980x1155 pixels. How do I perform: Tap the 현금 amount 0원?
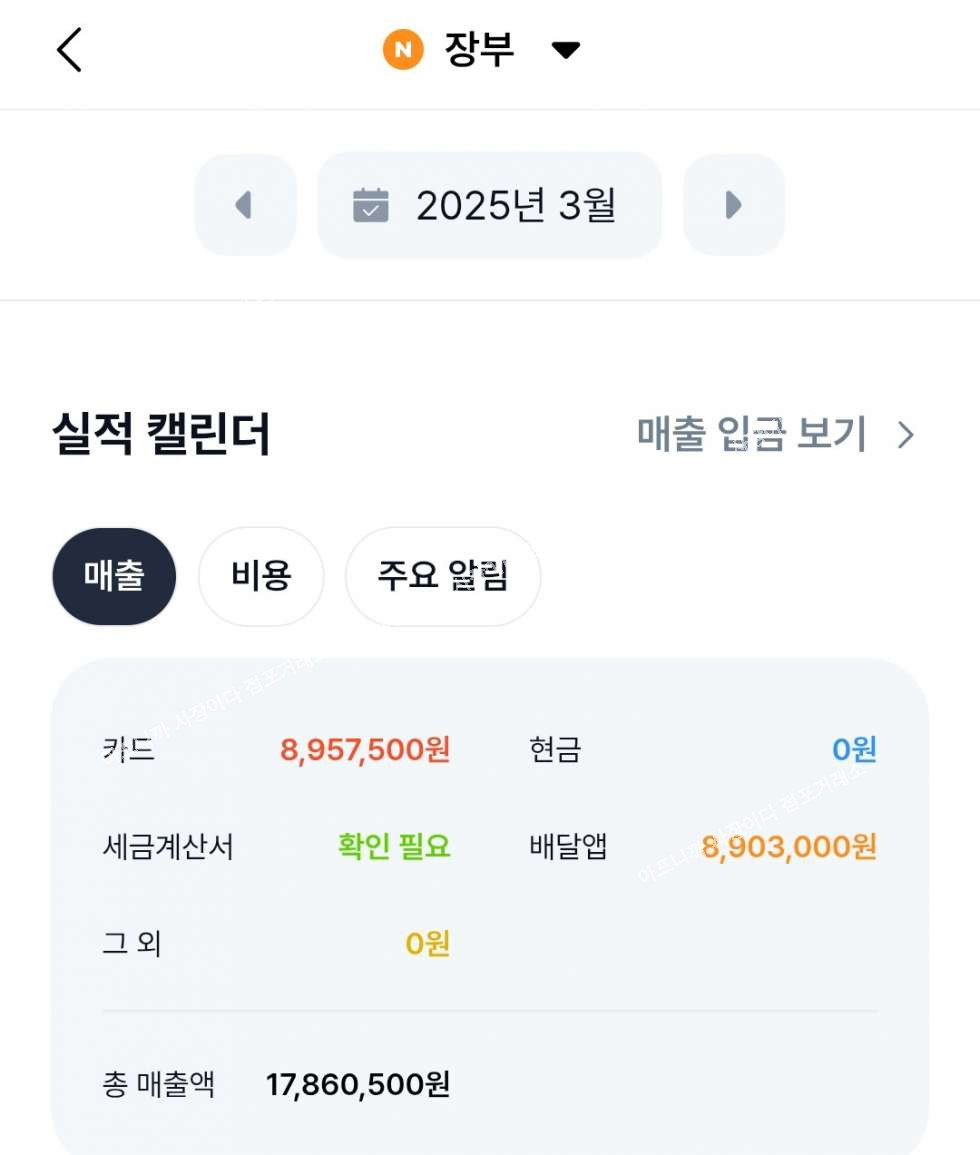[854, 749]
